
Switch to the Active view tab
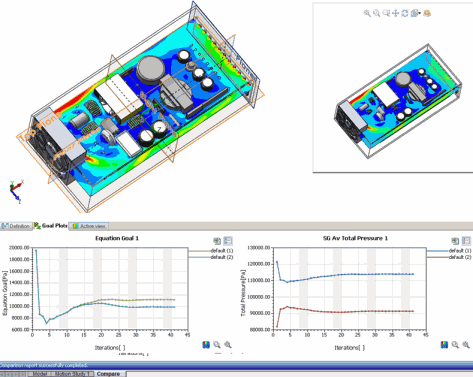coord(89,226)
